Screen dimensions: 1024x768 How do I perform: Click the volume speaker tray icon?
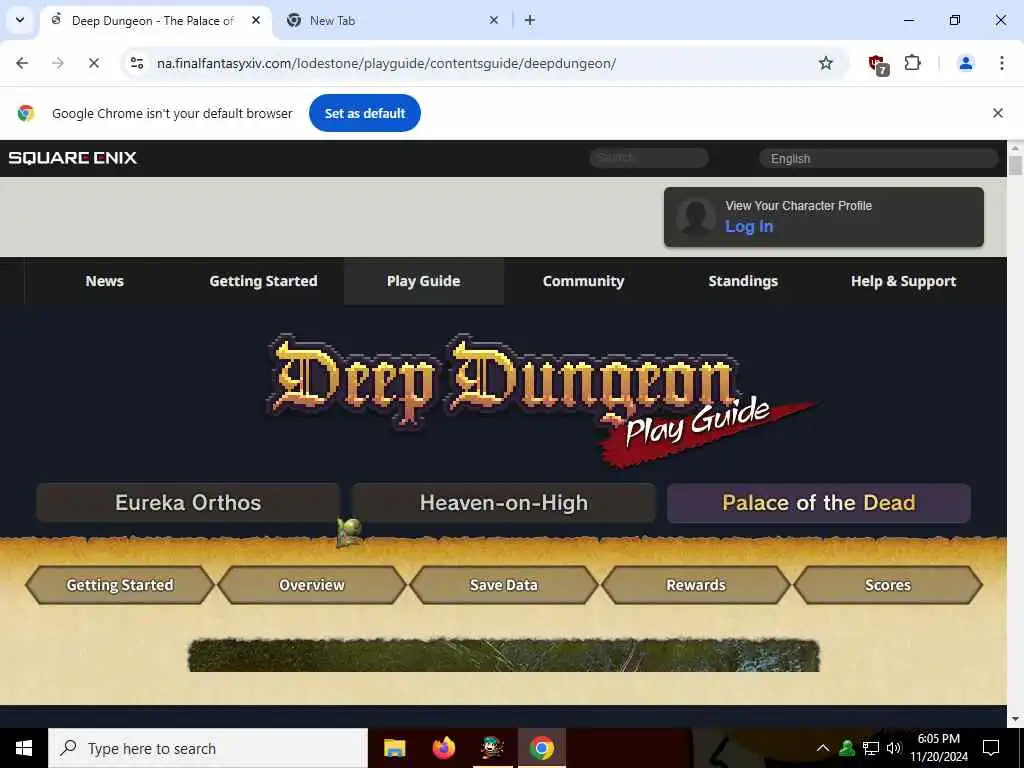pos(894,748)
